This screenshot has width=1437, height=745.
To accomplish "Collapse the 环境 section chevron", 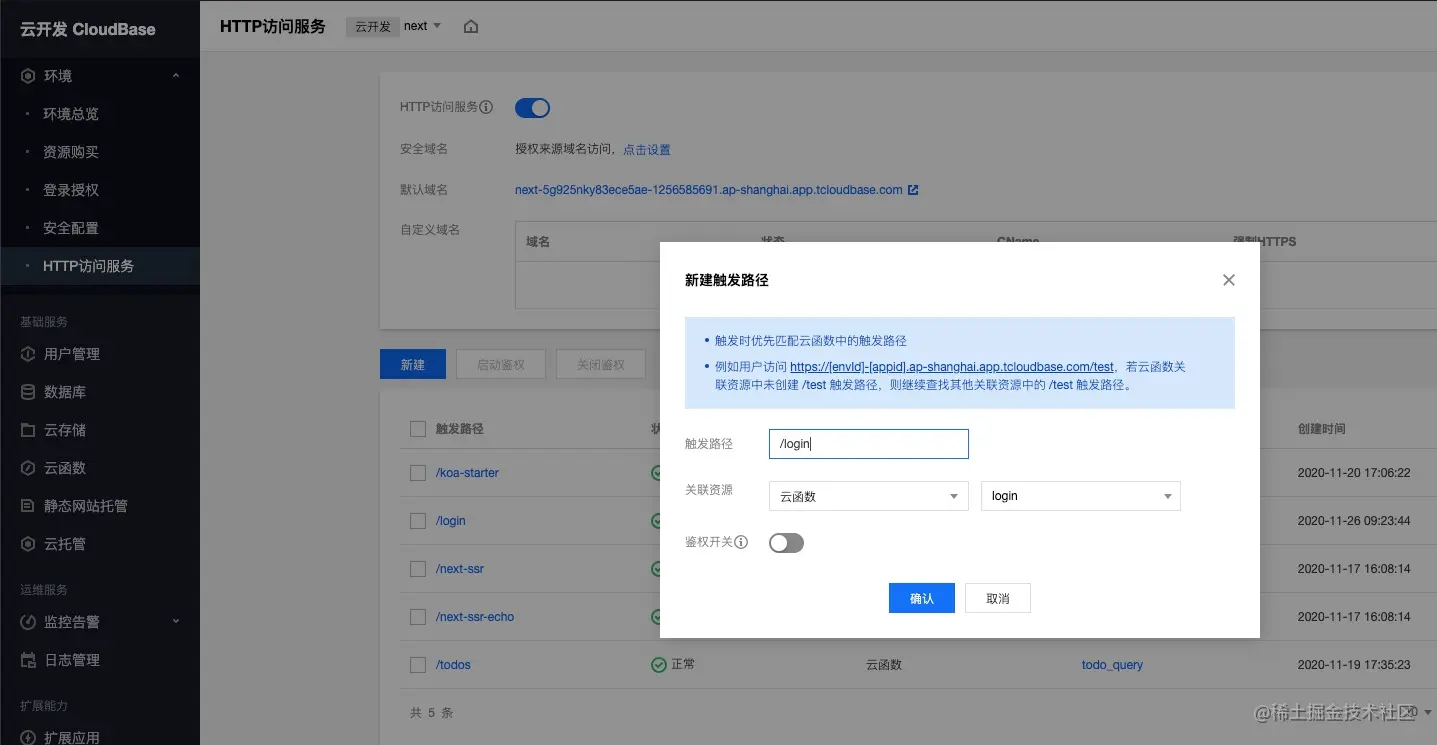I will pyautogui.click(x=175, y=75).
